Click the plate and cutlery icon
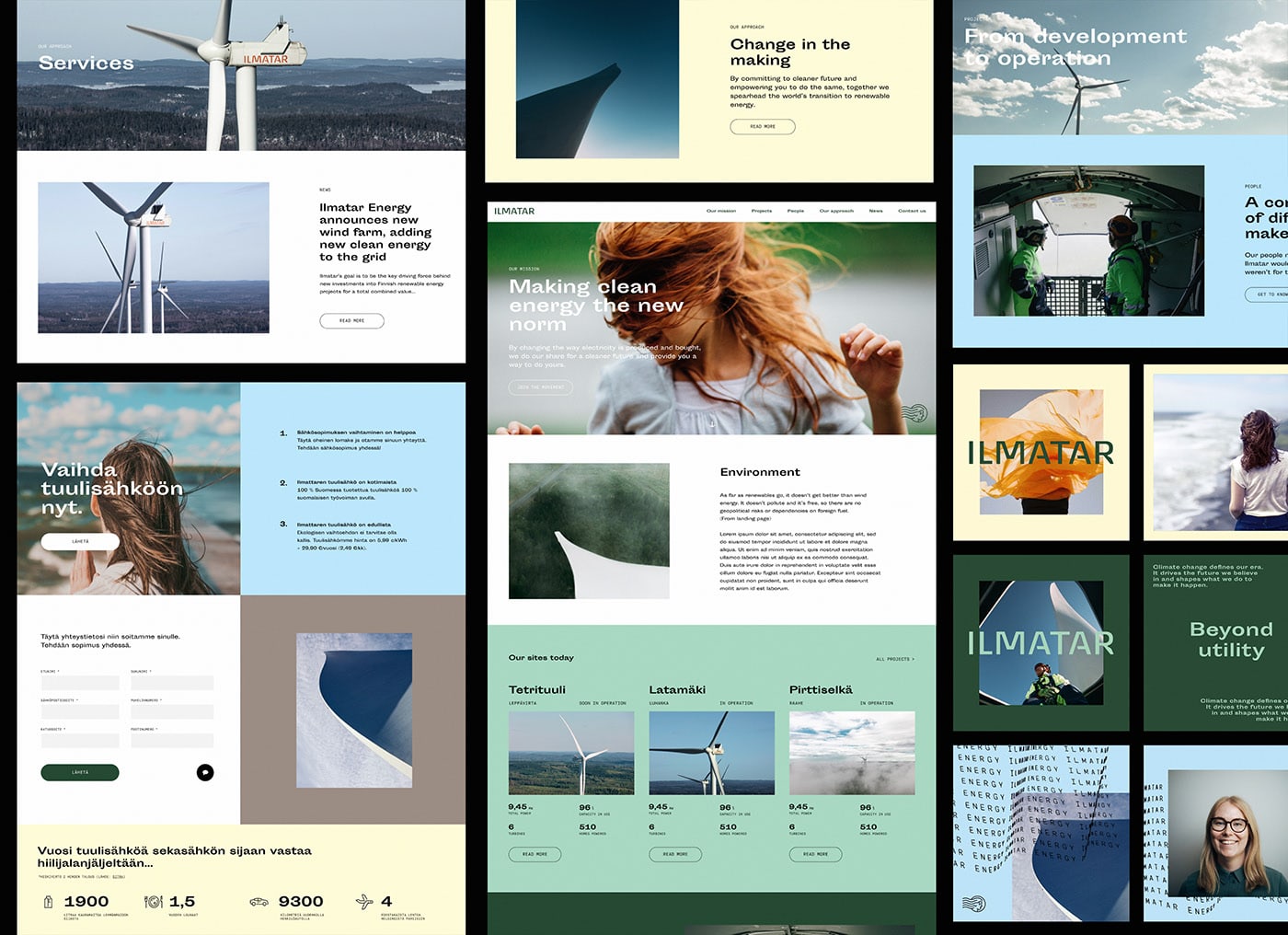Viewport: 1288px width, 935px height. pyautogui.click(x=154, y=902)
